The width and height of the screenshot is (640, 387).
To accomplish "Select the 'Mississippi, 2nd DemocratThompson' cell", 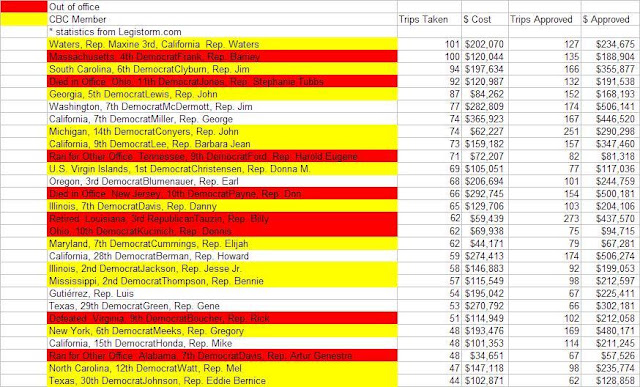I will (x=222, y=281).
